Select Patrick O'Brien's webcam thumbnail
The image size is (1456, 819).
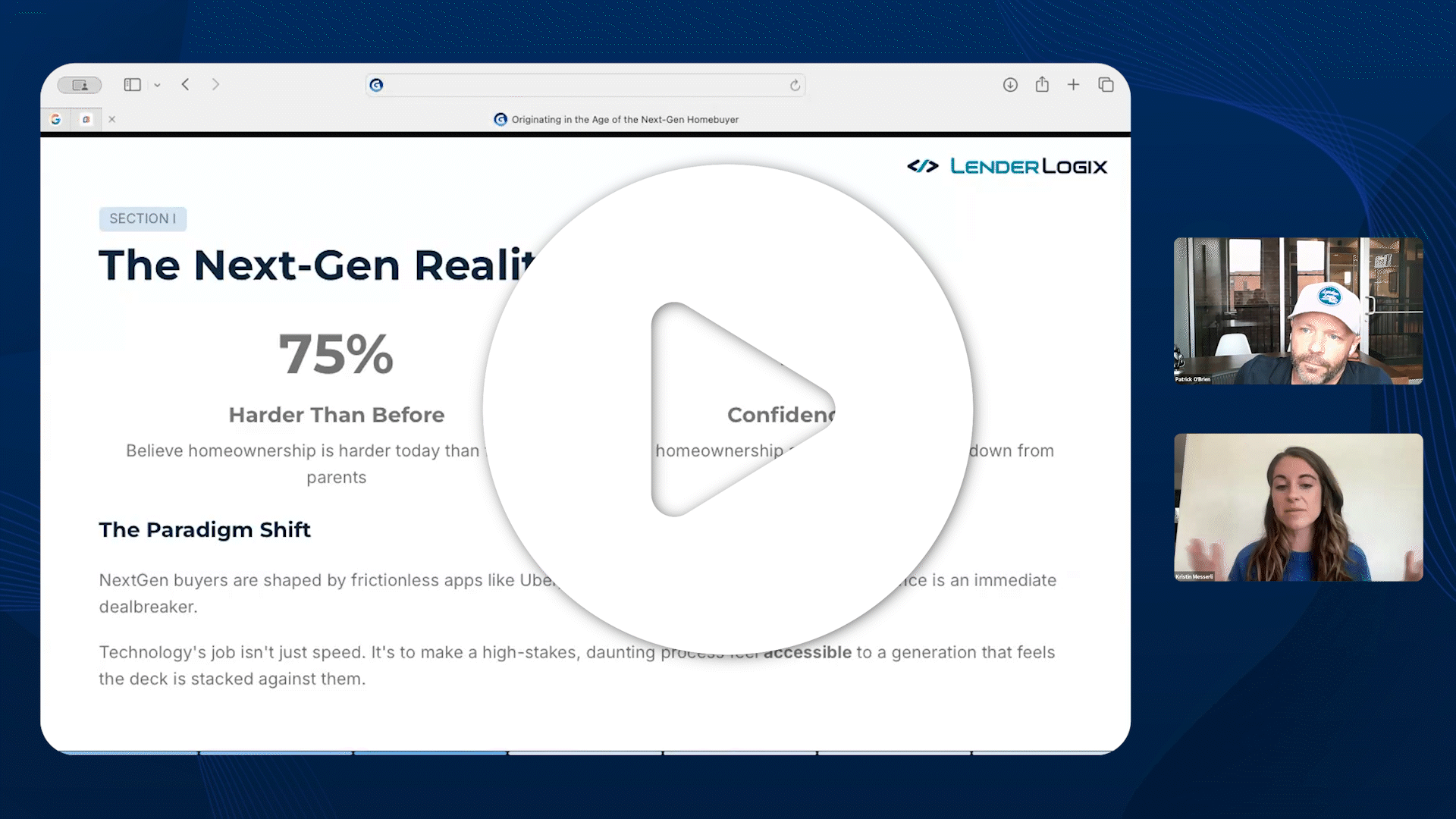pos(1298,311)
